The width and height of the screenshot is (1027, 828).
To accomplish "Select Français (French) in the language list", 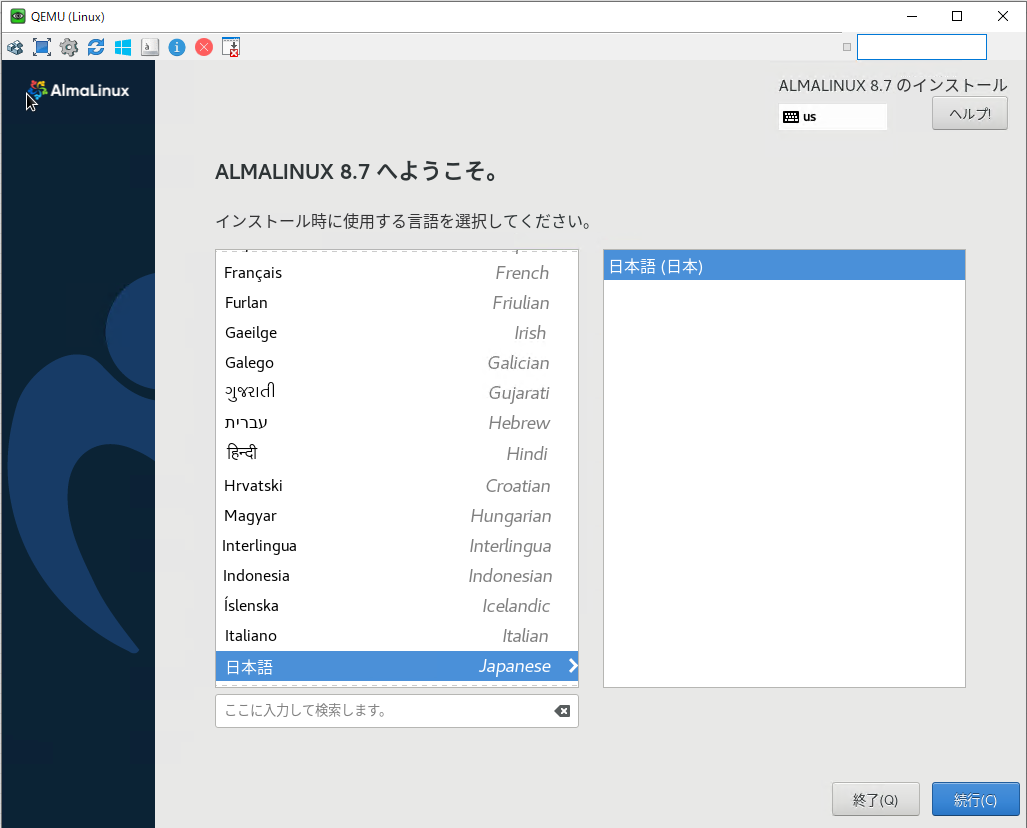I will [397, 273].
